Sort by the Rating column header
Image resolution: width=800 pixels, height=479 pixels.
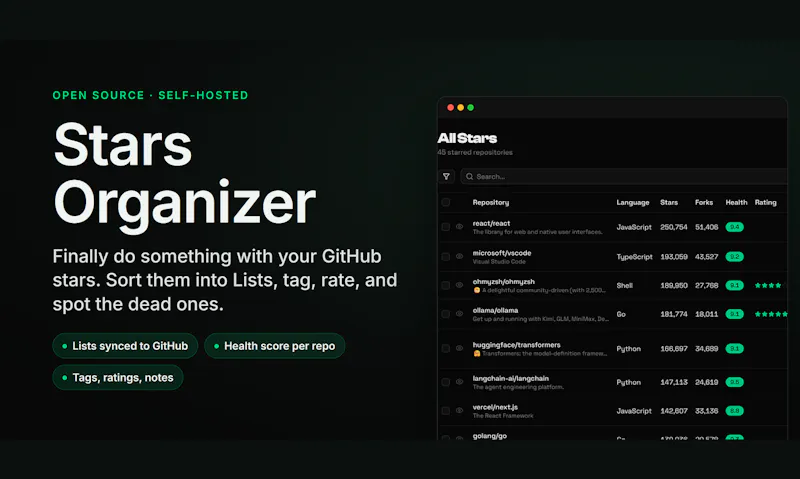[x=765, y=203]
